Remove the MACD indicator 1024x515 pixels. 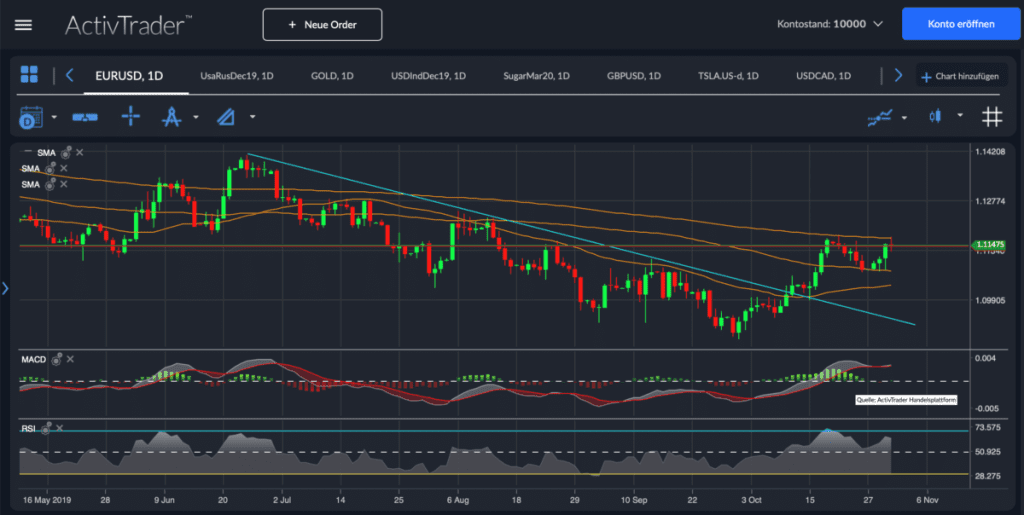click(71, 359)
